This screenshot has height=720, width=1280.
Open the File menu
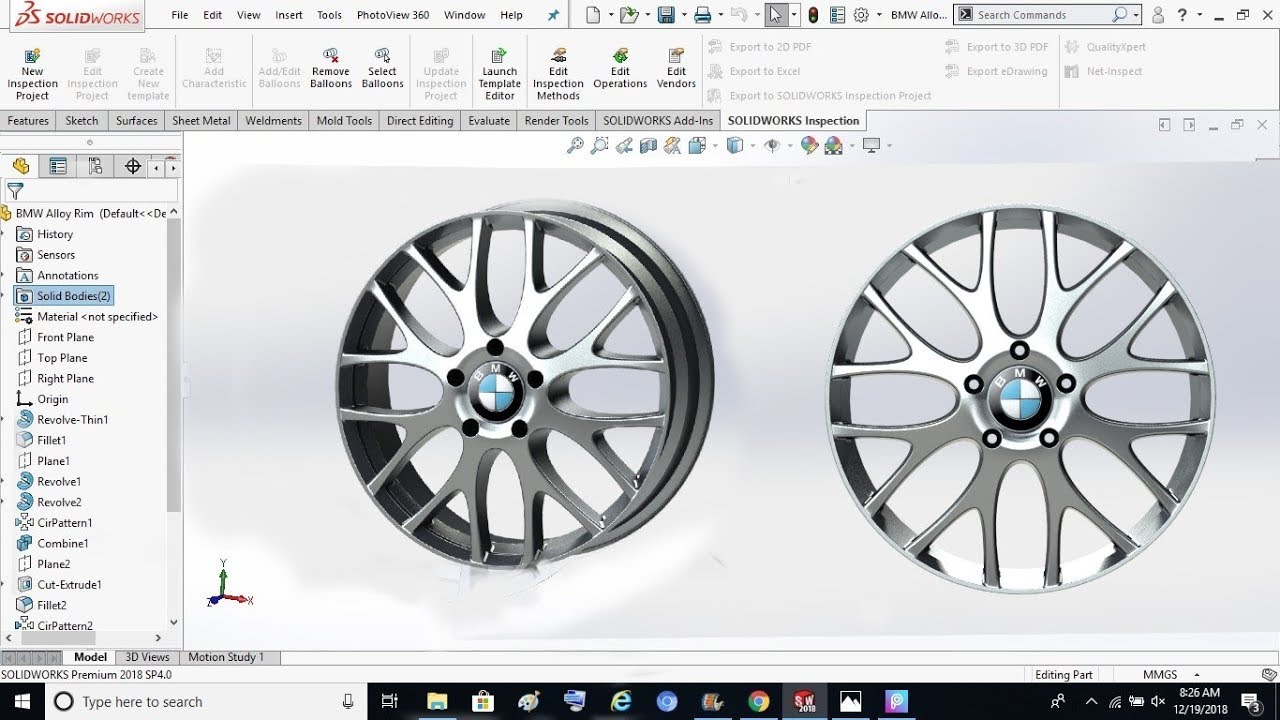[180, 15]
